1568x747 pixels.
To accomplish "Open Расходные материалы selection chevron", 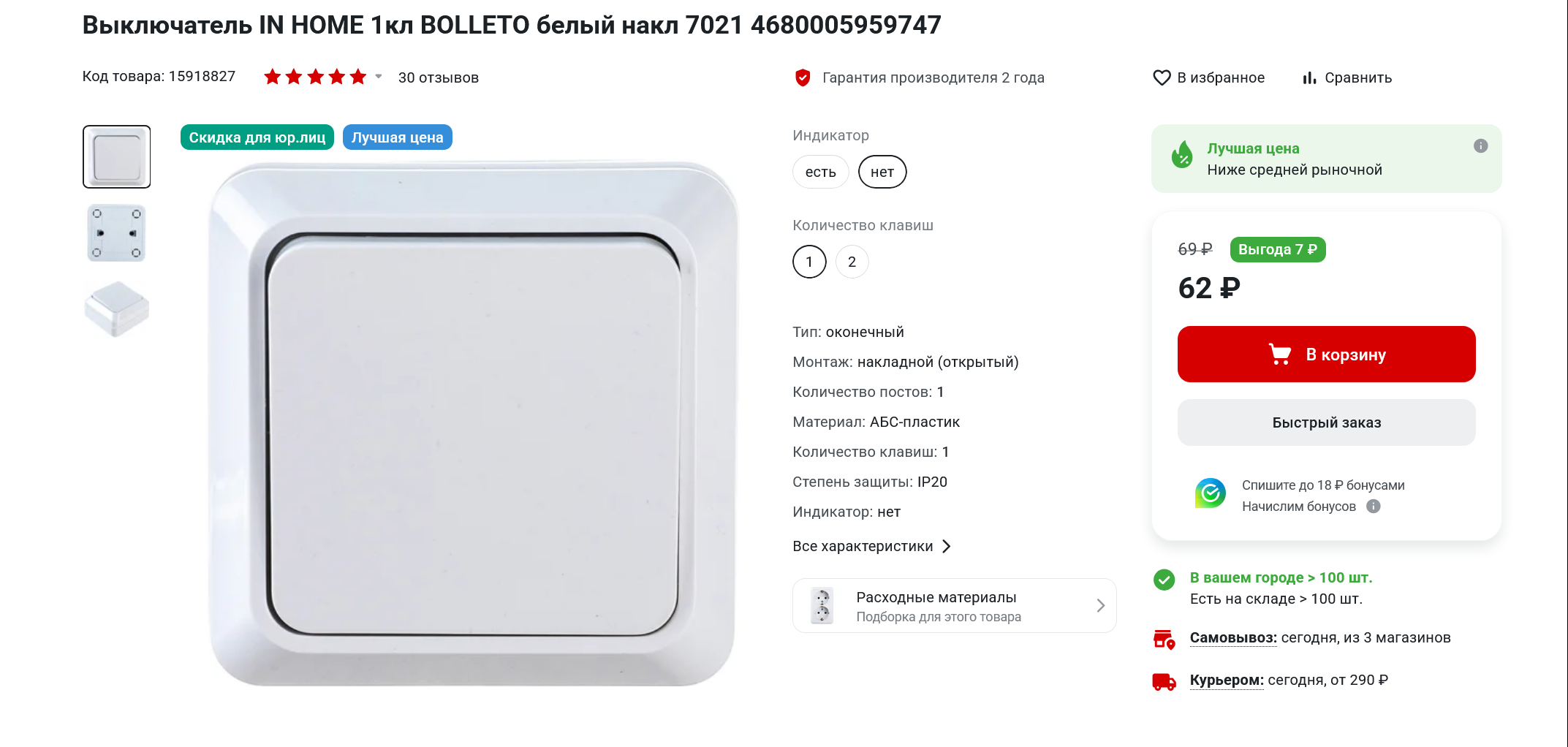I will 1100,605.
